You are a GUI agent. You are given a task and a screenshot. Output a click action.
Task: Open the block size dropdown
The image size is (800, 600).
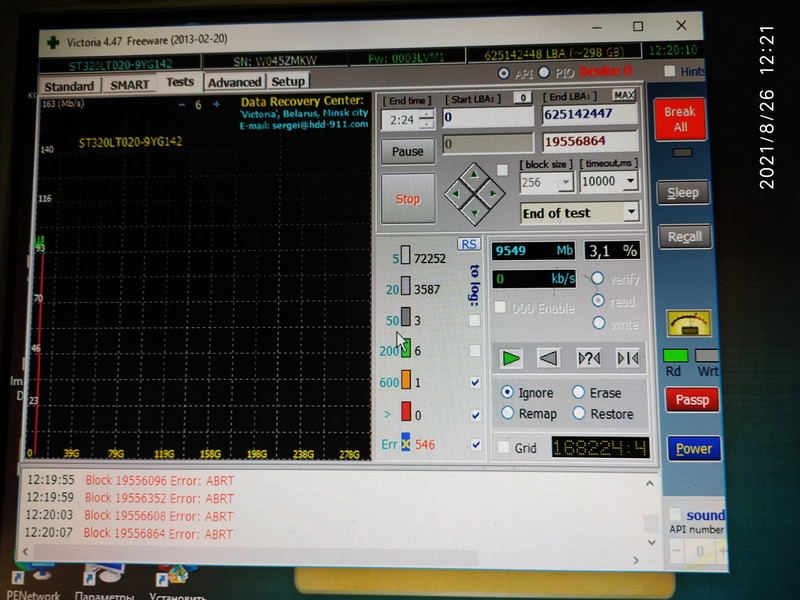566,182
